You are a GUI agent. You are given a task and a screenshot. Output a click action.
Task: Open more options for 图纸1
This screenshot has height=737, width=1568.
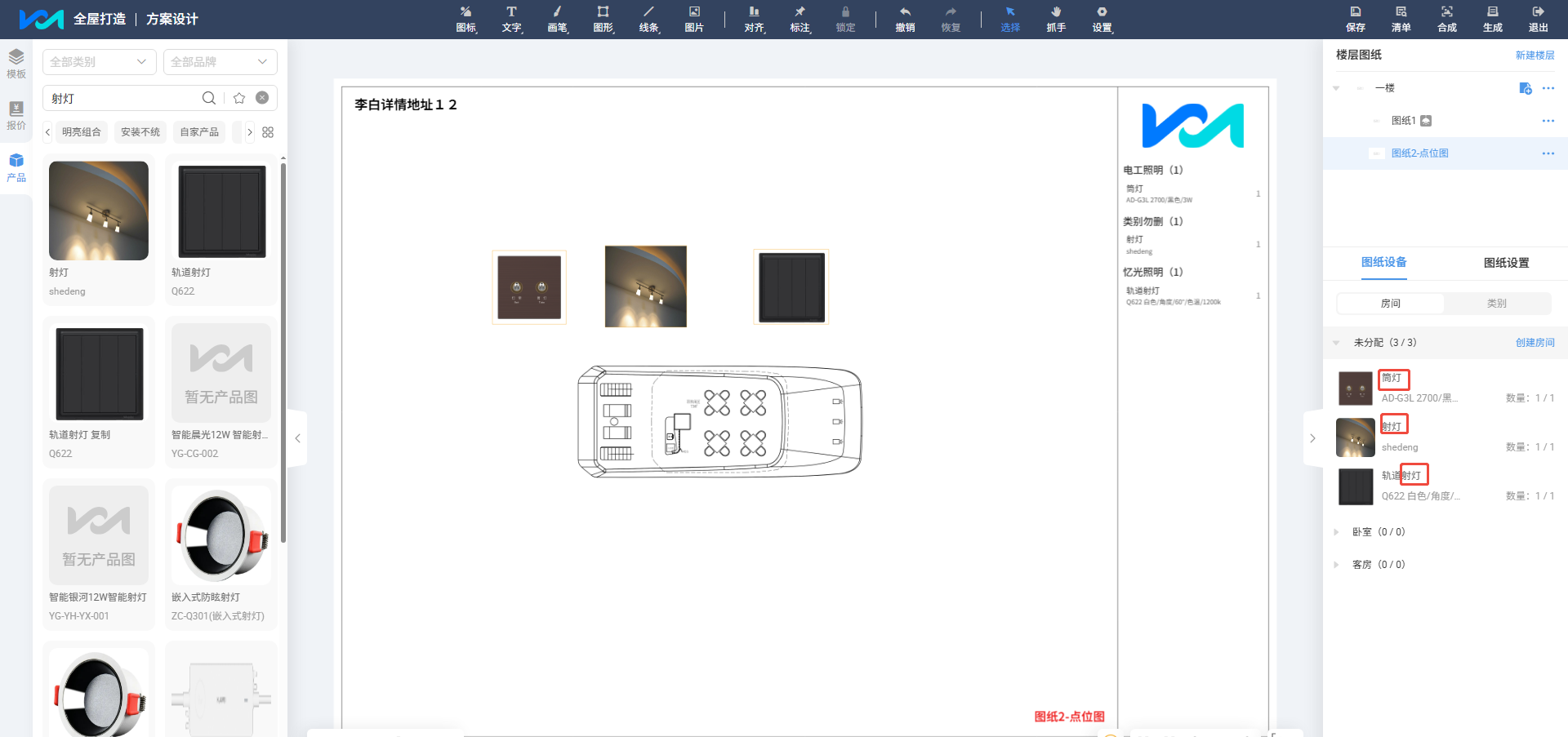[1548, 121]
